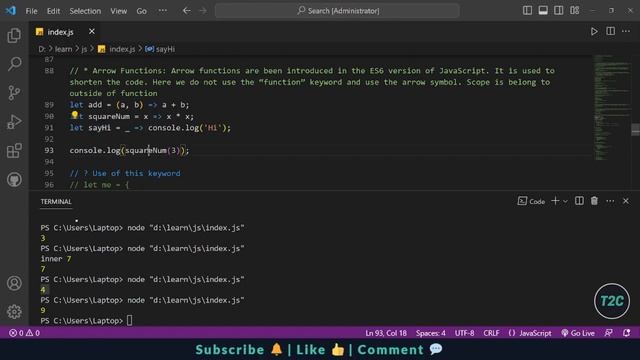Split the terminal panel
Screen dimensions: 640x360
click(579, 201)
